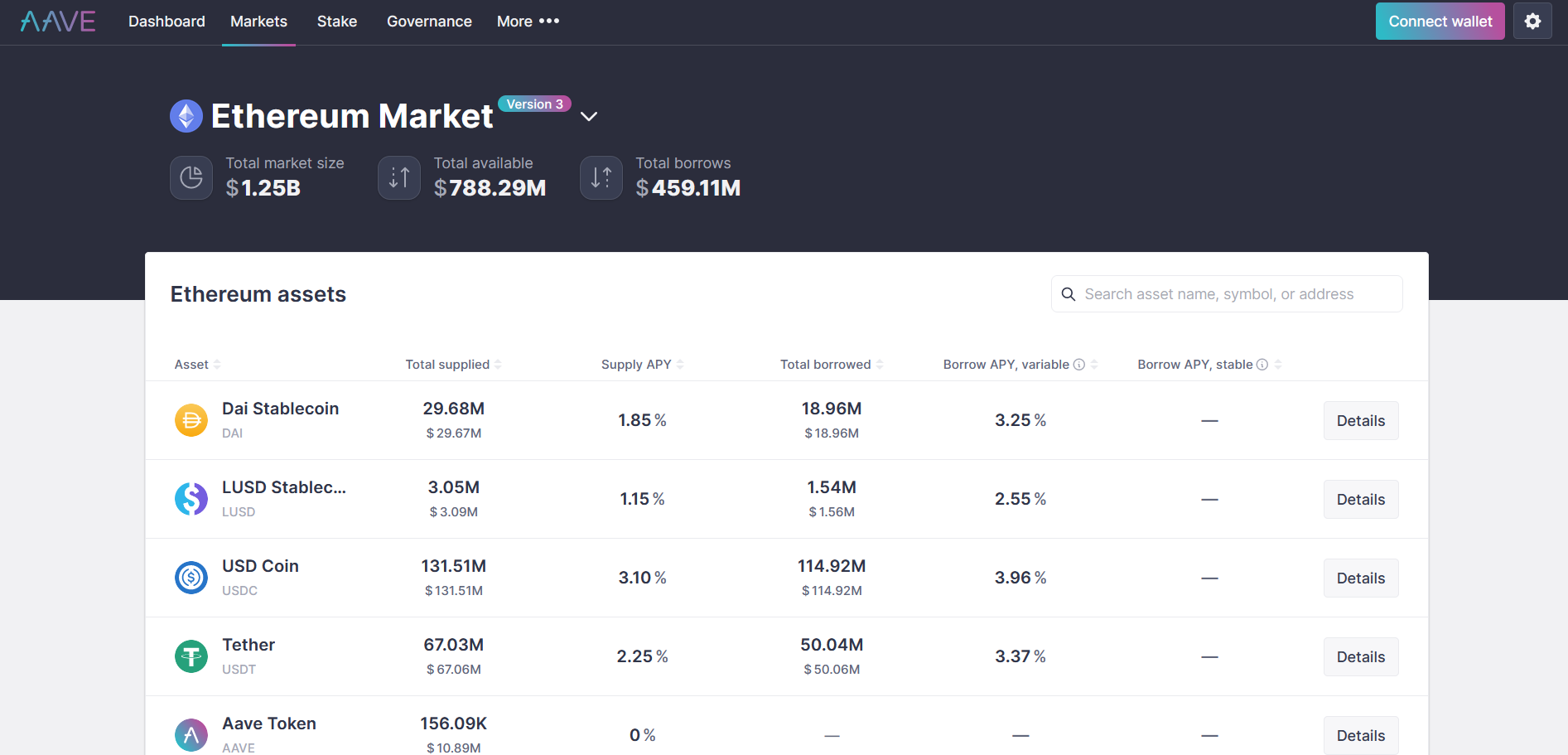The width and height of the screenshot is (1568, 755).
Task: Click the 29.68M total supplied value
Action: tap(453, 409)
